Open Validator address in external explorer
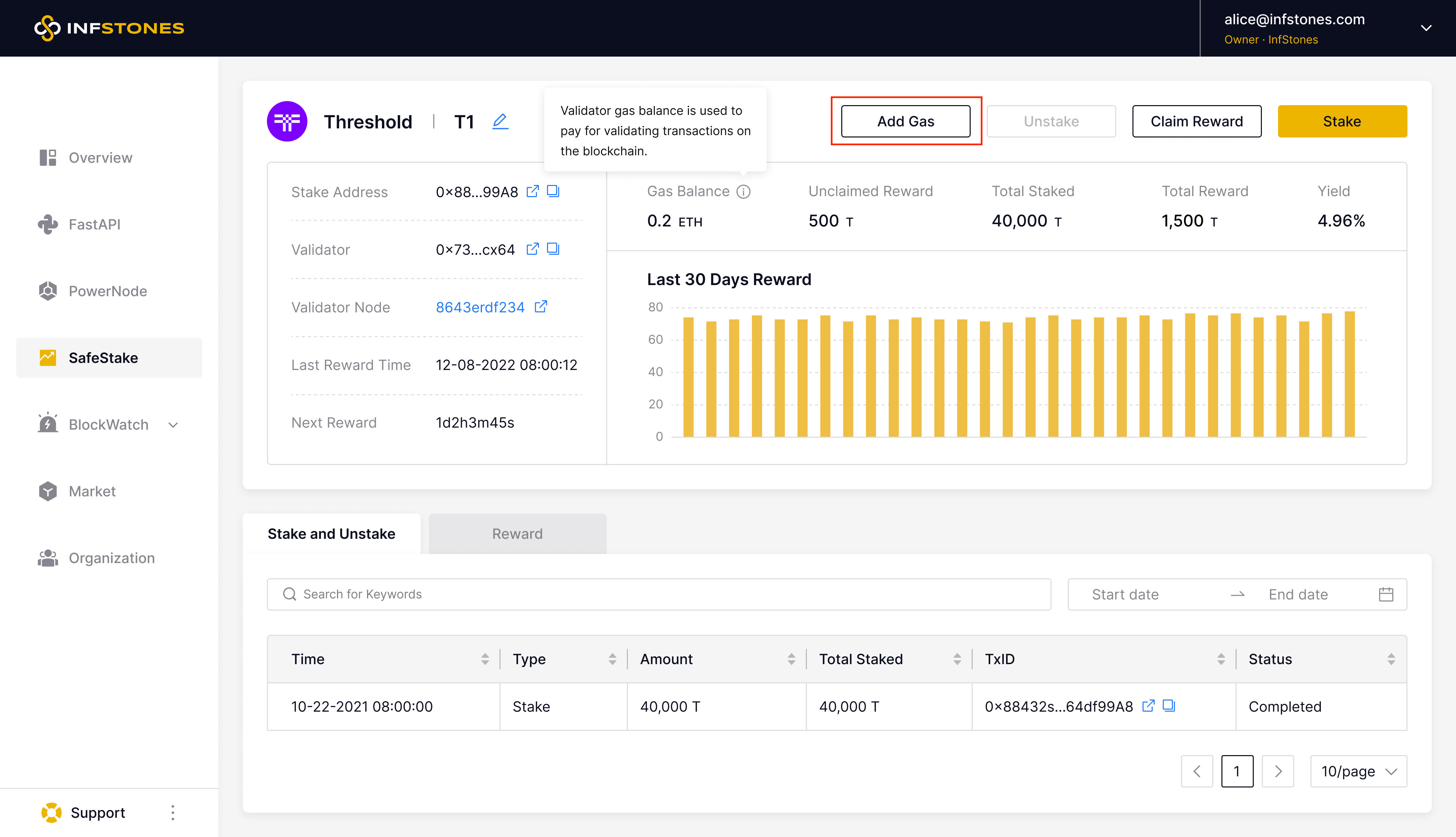1456x837 pixels. [x=532, y=249]
